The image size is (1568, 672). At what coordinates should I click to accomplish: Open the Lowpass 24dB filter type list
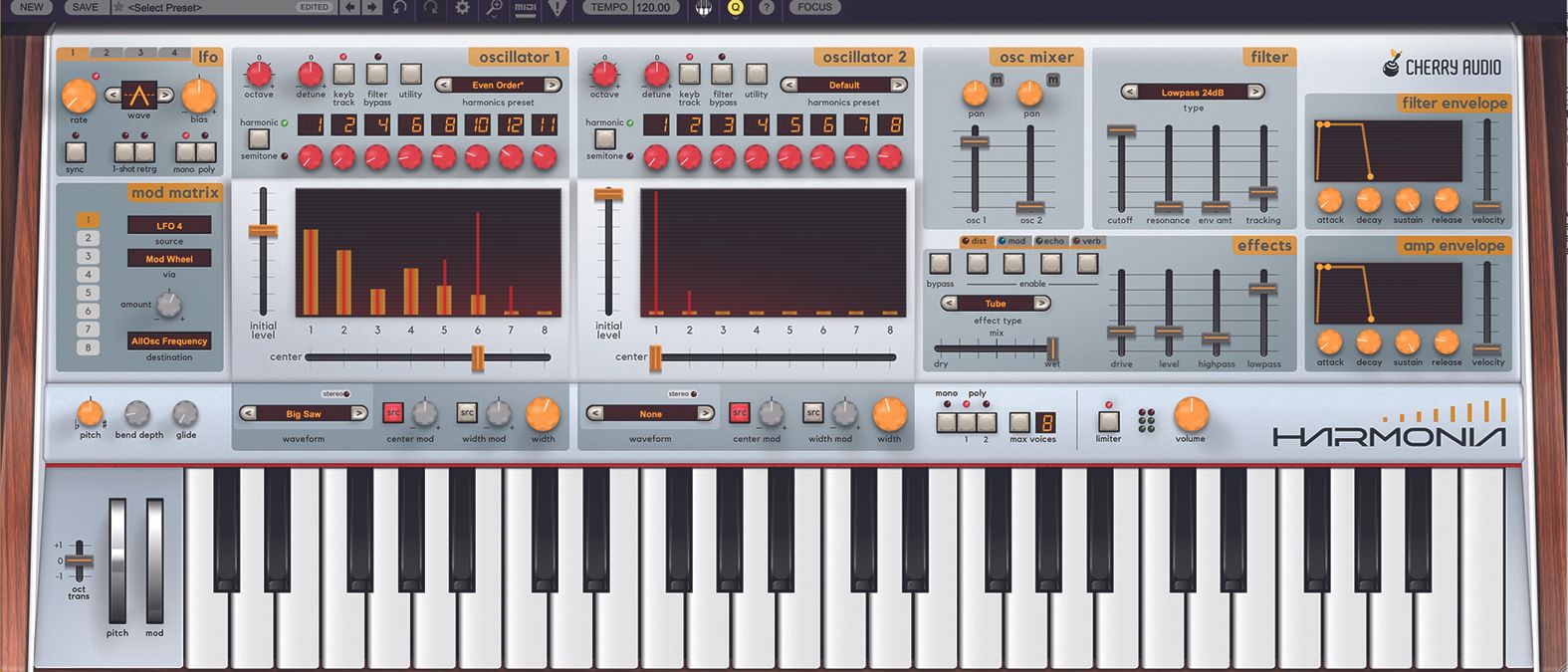[1193, 92]
